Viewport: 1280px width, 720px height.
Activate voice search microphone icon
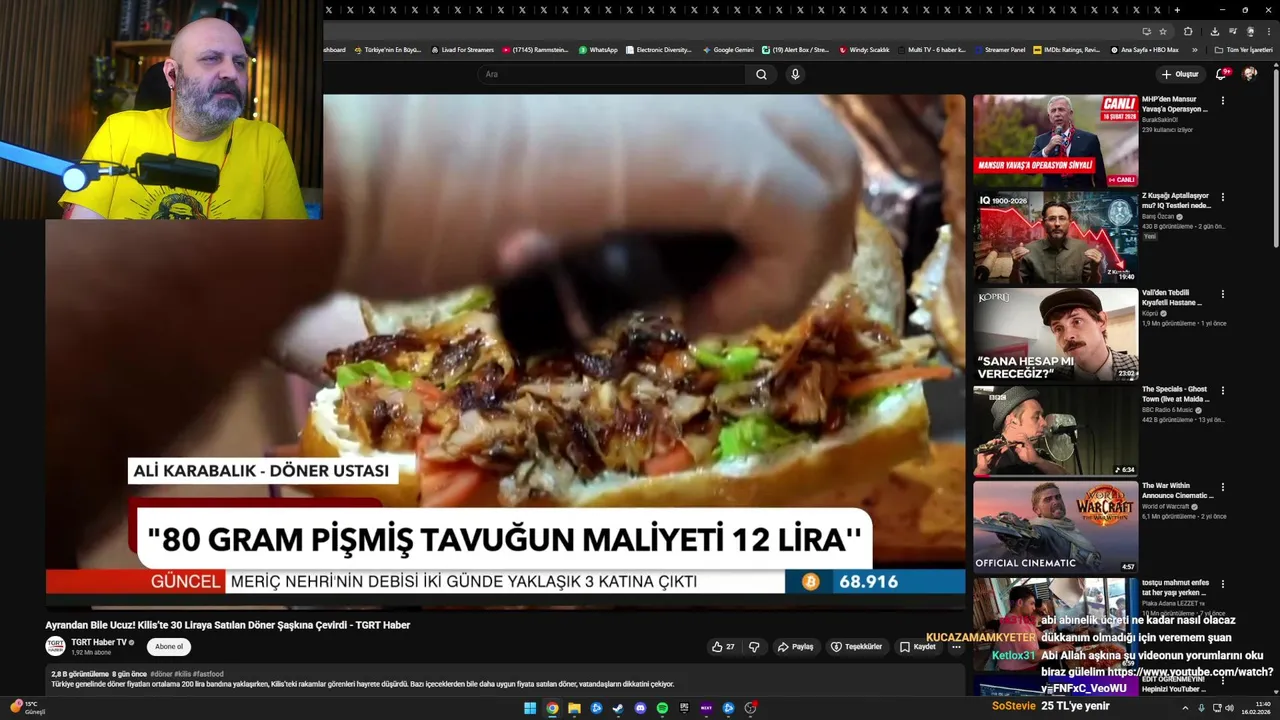795,74
